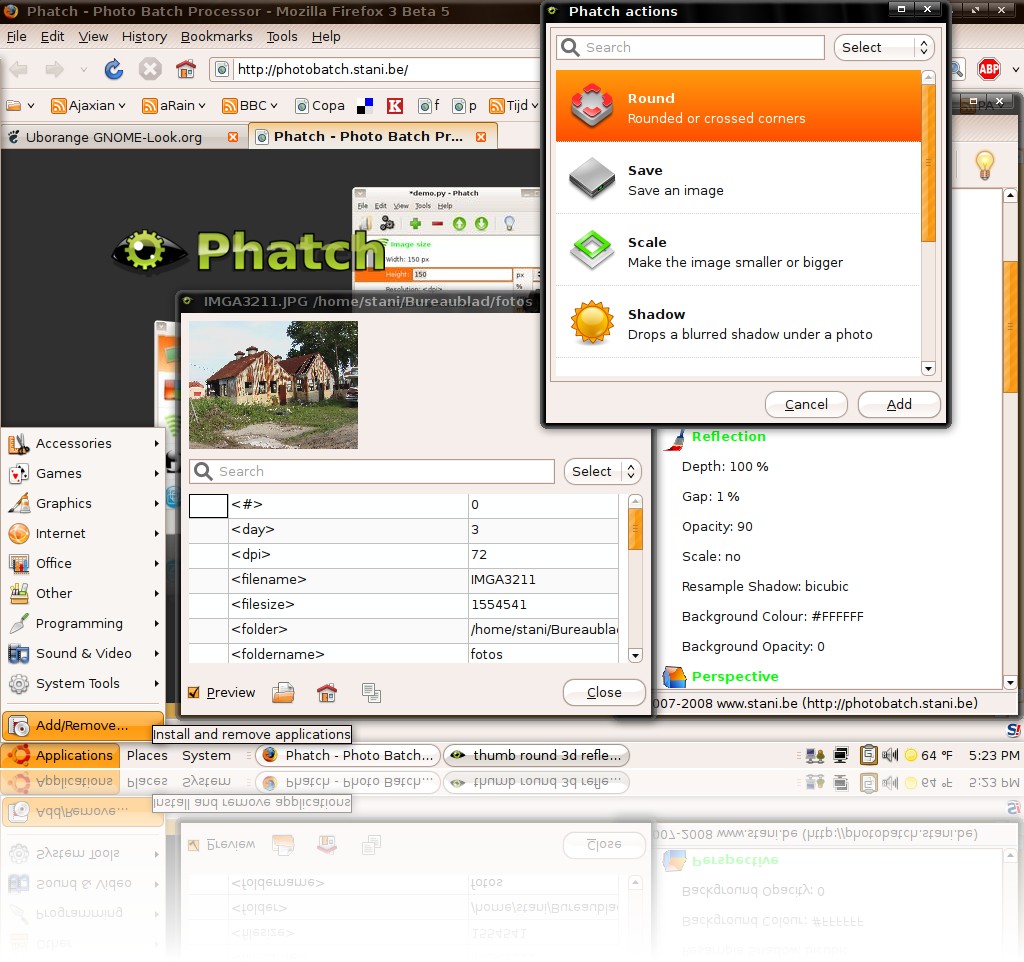Switch to Phatch - Photo Batch... taskbar window
This screenshot has width=1024, height=962.
tap(348, 756)
